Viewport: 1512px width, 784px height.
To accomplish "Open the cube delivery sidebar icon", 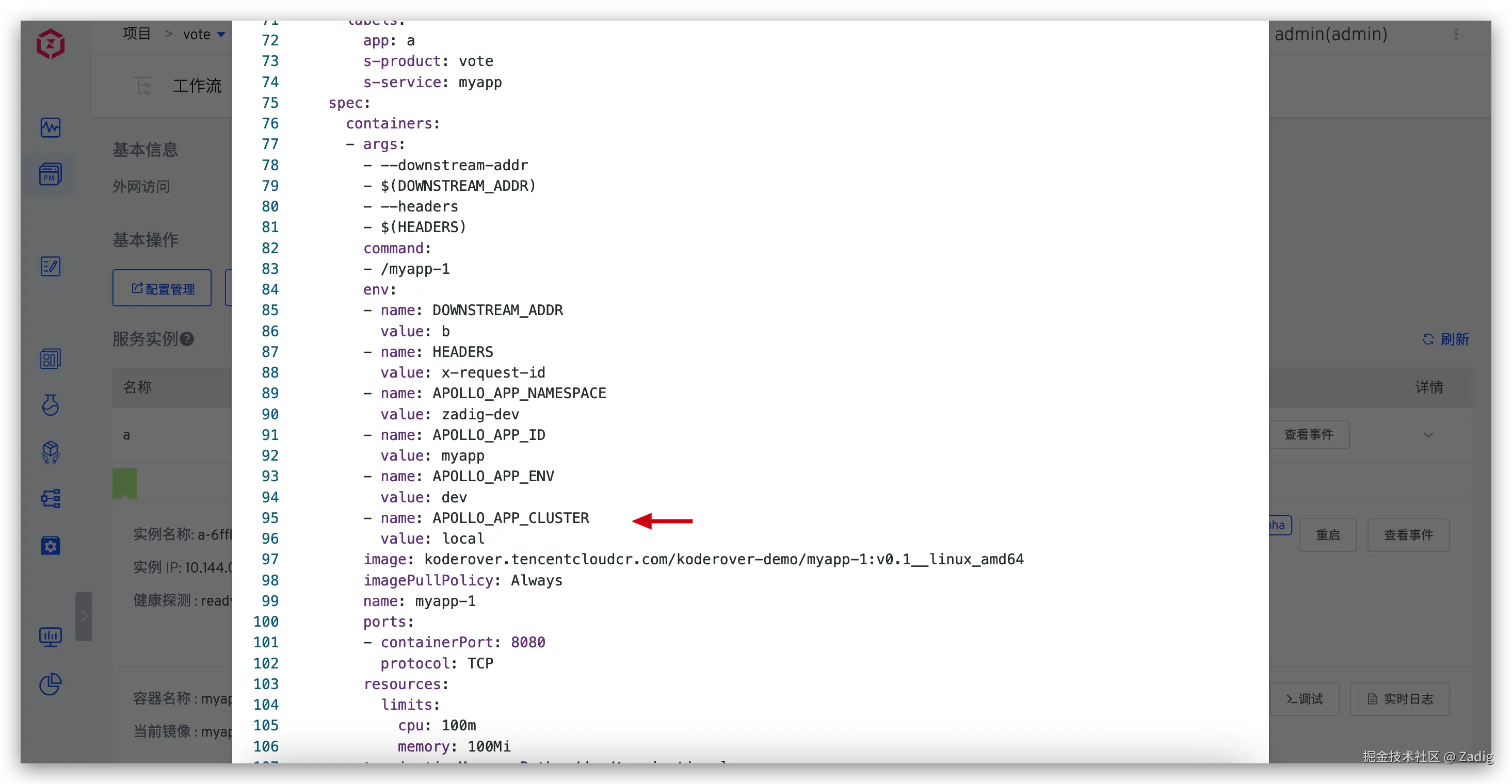I will point(51,452).
